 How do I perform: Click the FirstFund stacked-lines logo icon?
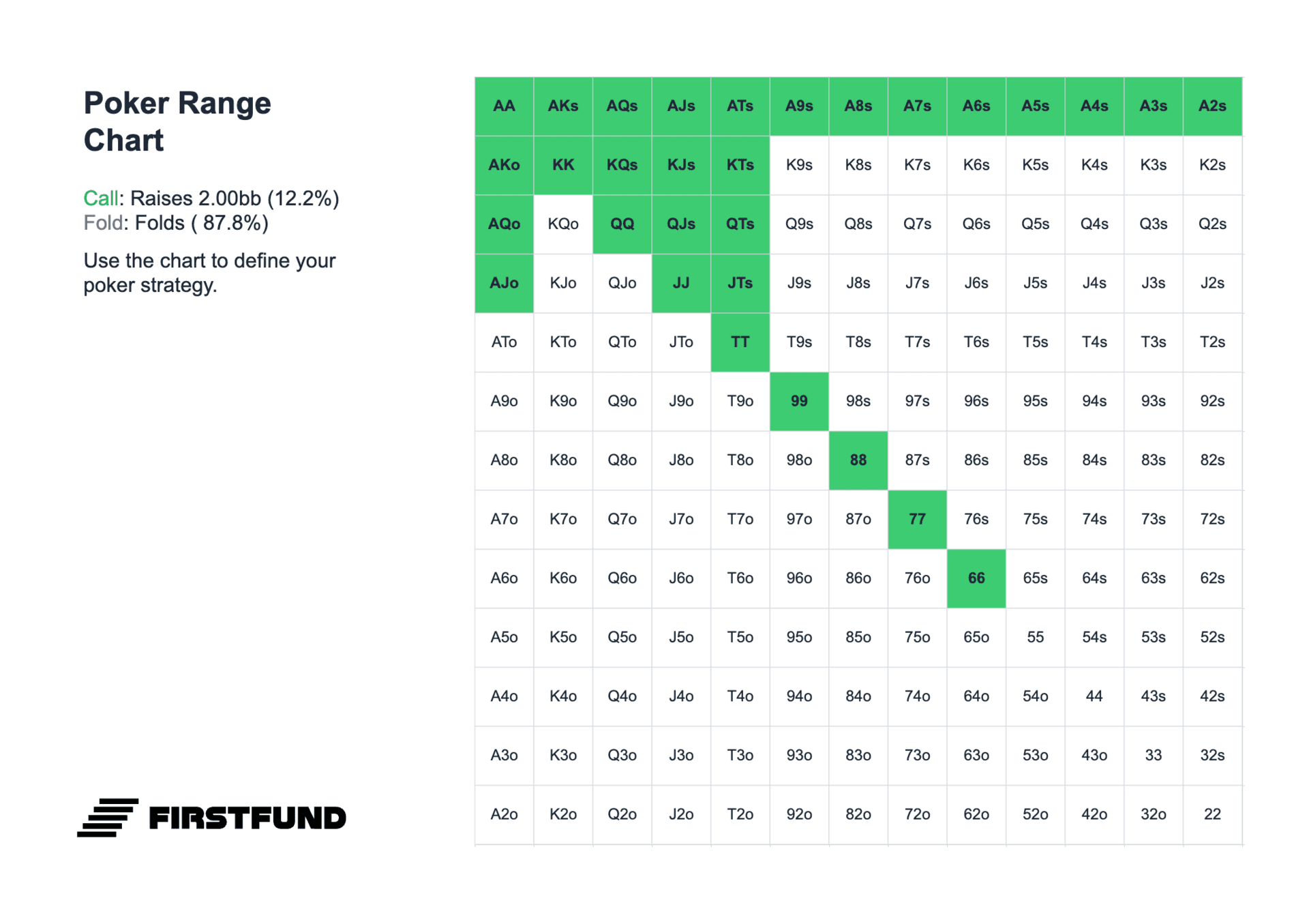[108, 817]
